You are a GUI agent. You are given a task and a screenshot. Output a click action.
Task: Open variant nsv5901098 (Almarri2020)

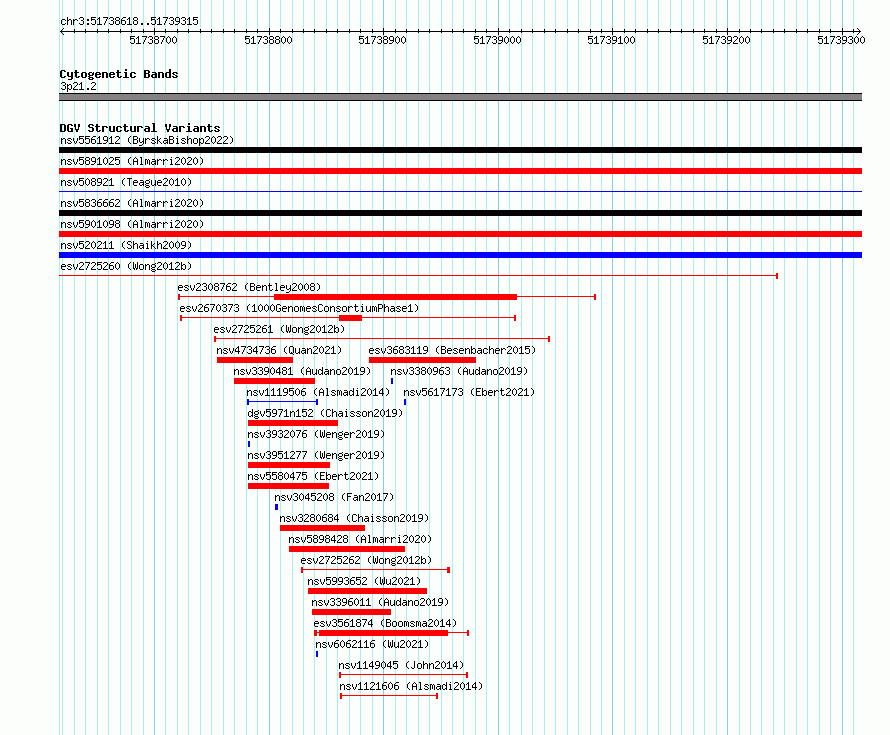(132, 224)
